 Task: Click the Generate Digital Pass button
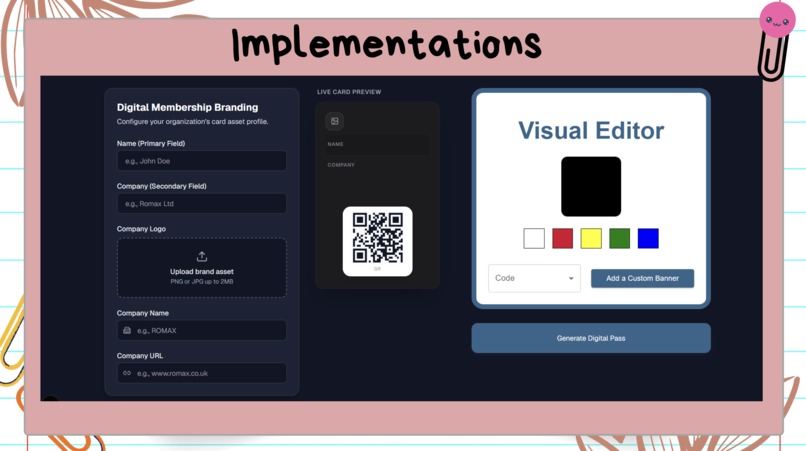point(591,338)
